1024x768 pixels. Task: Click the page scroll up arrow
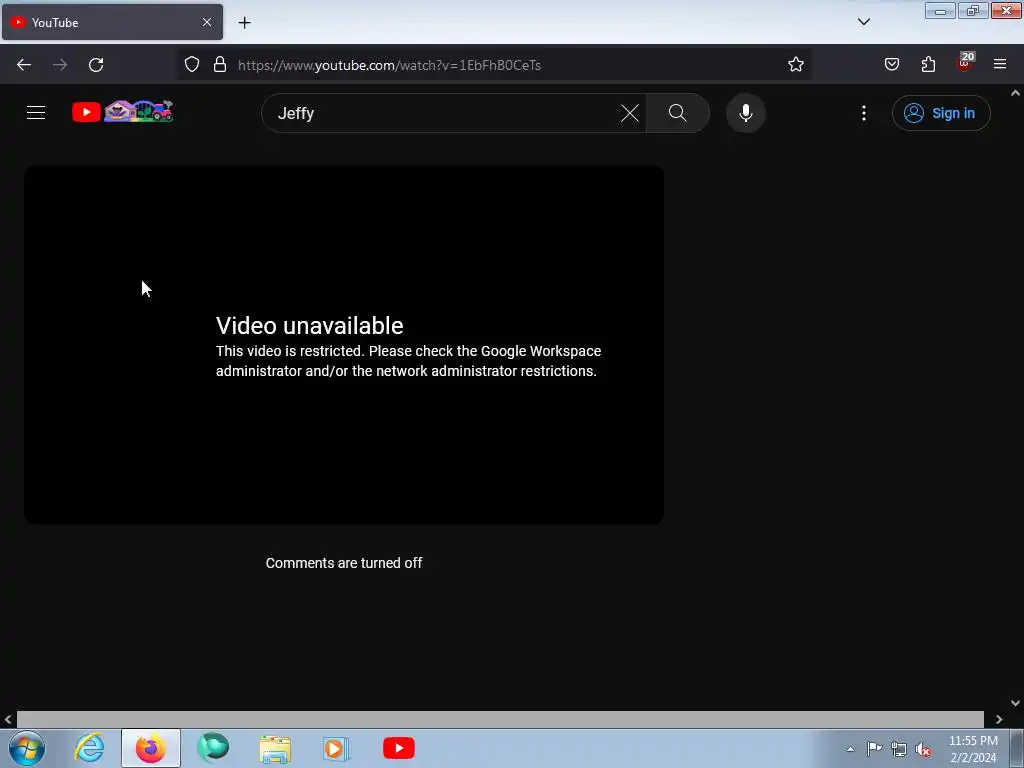point(1016,93)
